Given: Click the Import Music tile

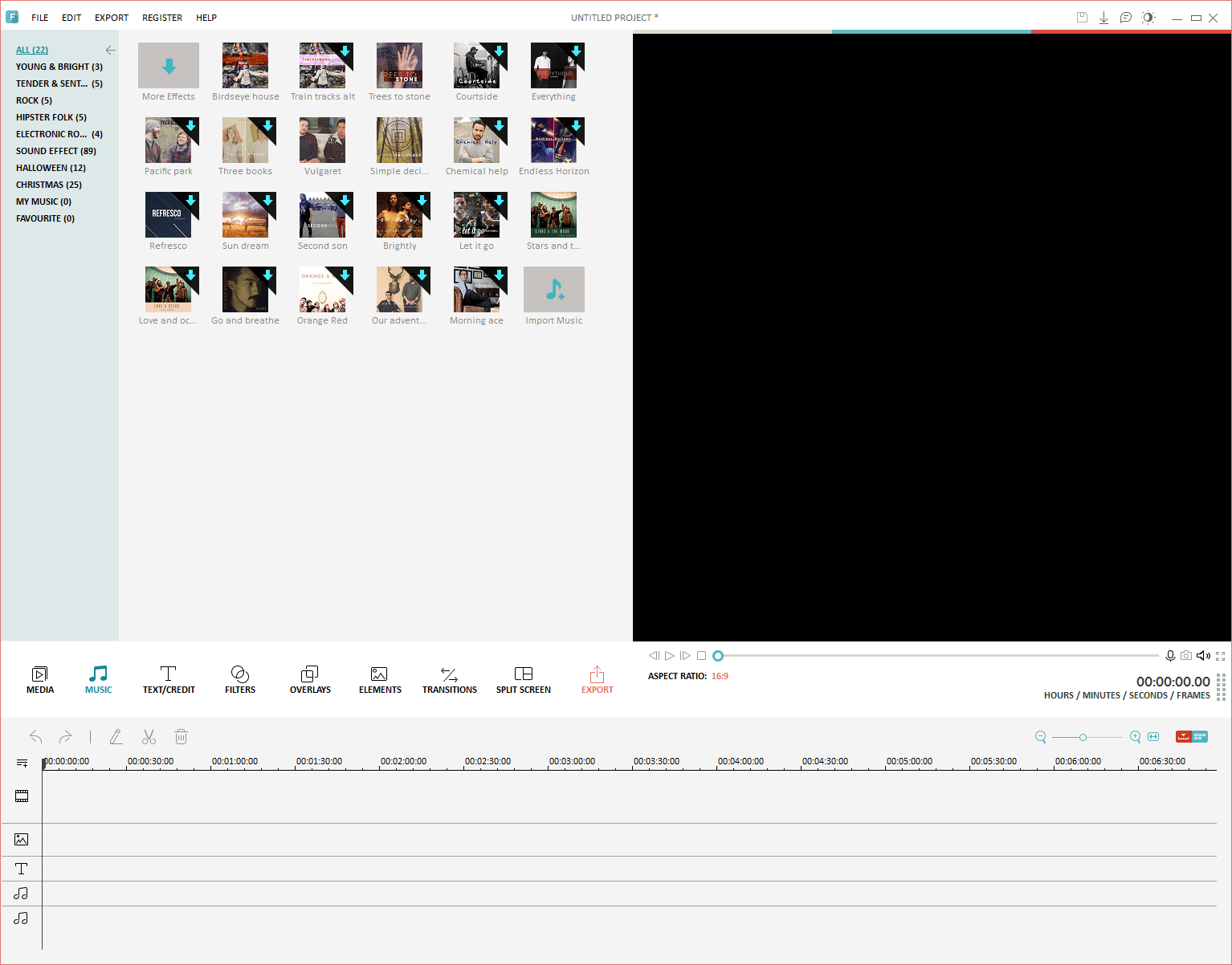Looking at the screenshot, I should [x=553, y=296].
